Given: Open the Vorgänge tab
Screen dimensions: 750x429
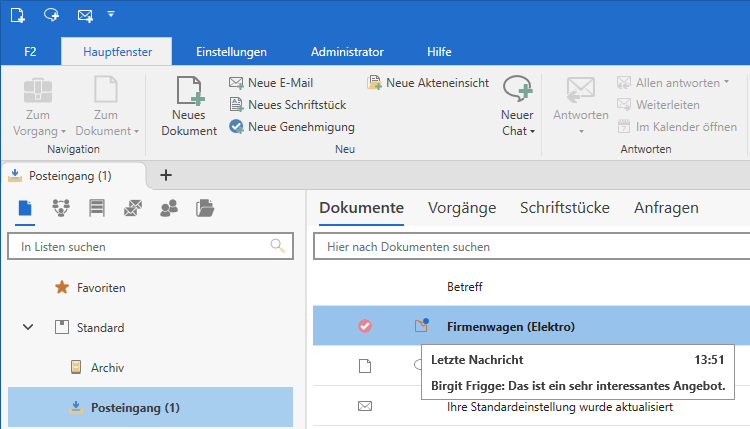Looking at the screenshot, I should coord(462,208).
